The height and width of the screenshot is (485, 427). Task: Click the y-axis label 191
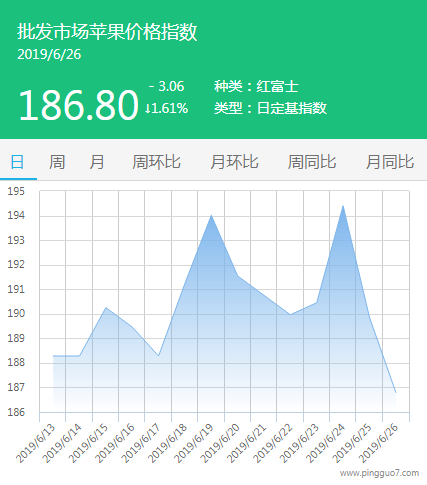pyautogui.click(x=16, y=289)
